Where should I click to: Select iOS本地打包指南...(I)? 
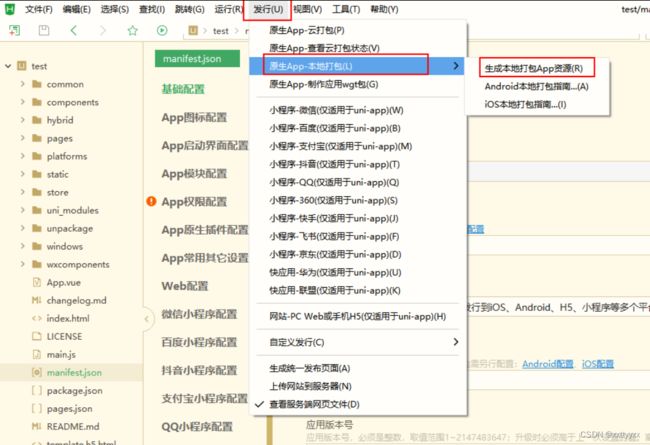(x=526, y=105)
